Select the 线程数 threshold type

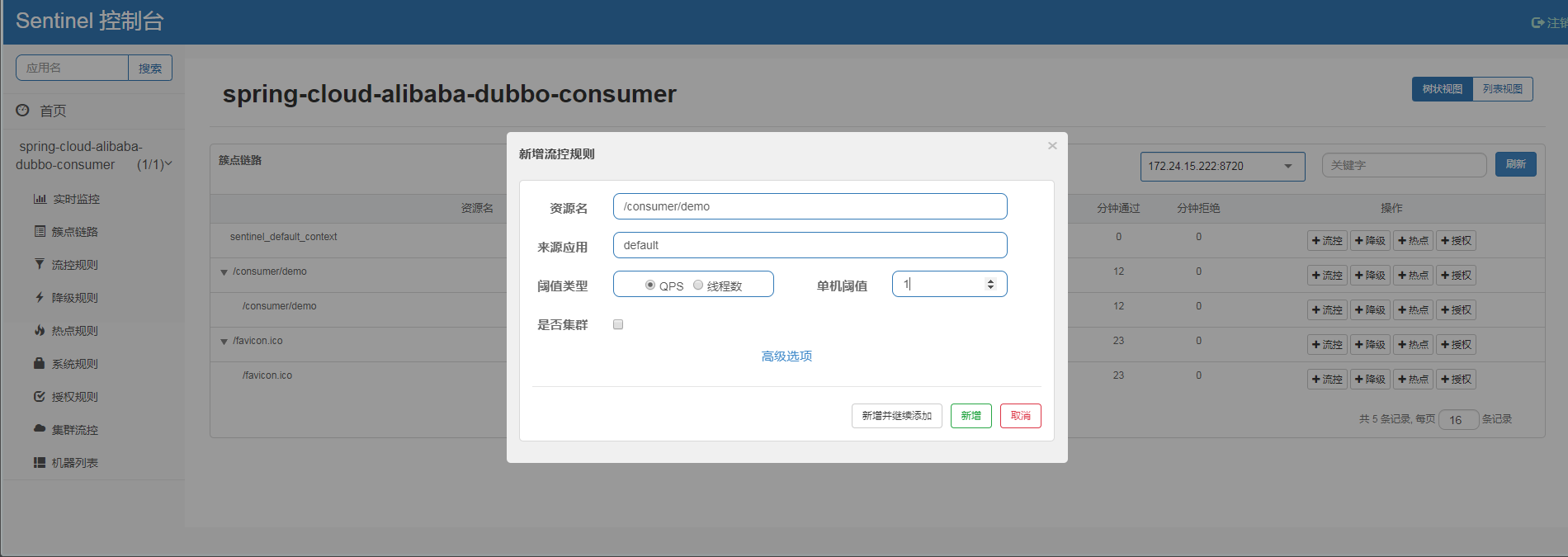point(698,285)
